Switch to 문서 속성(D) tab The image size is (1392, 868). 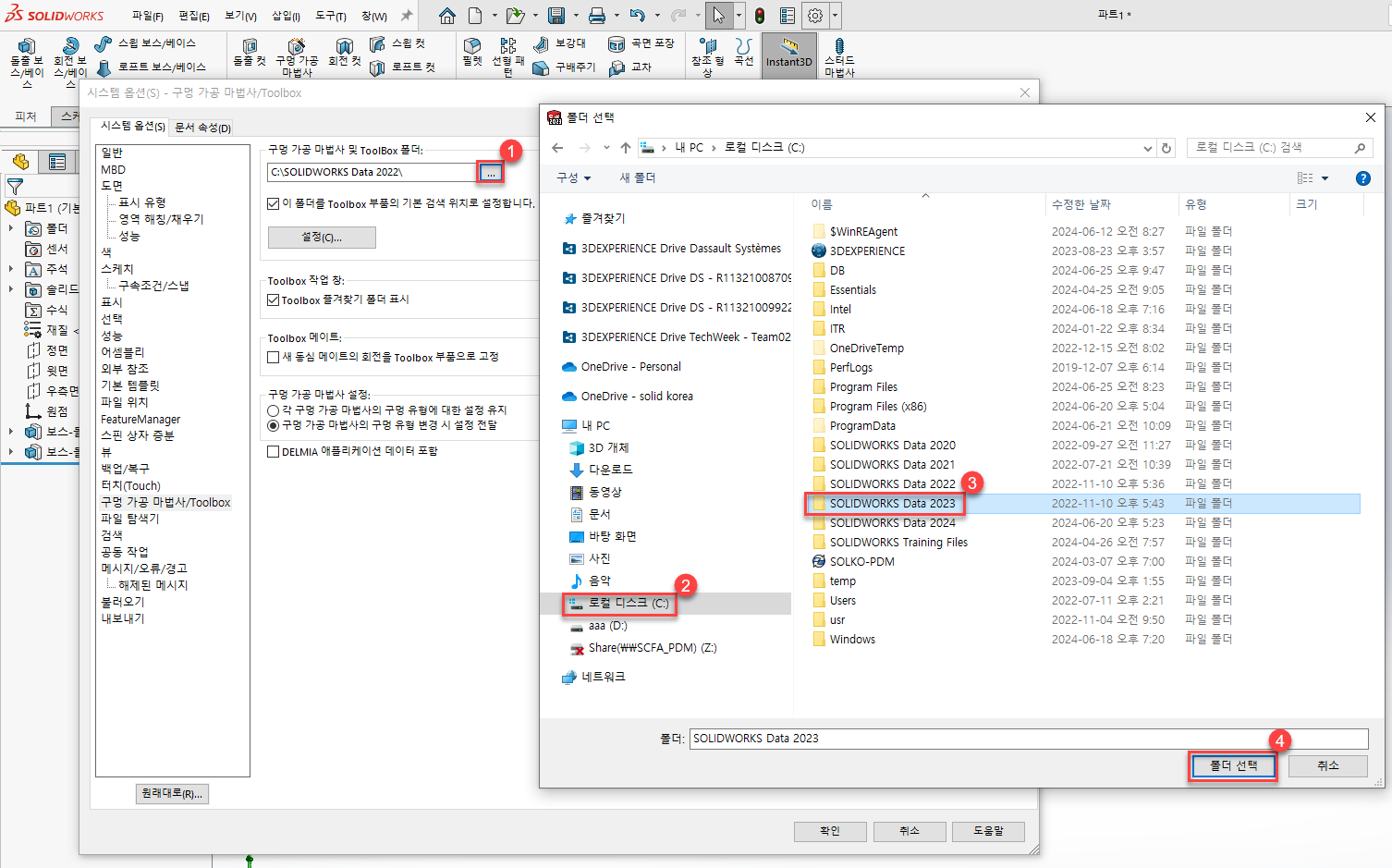(x=202, y=128)
